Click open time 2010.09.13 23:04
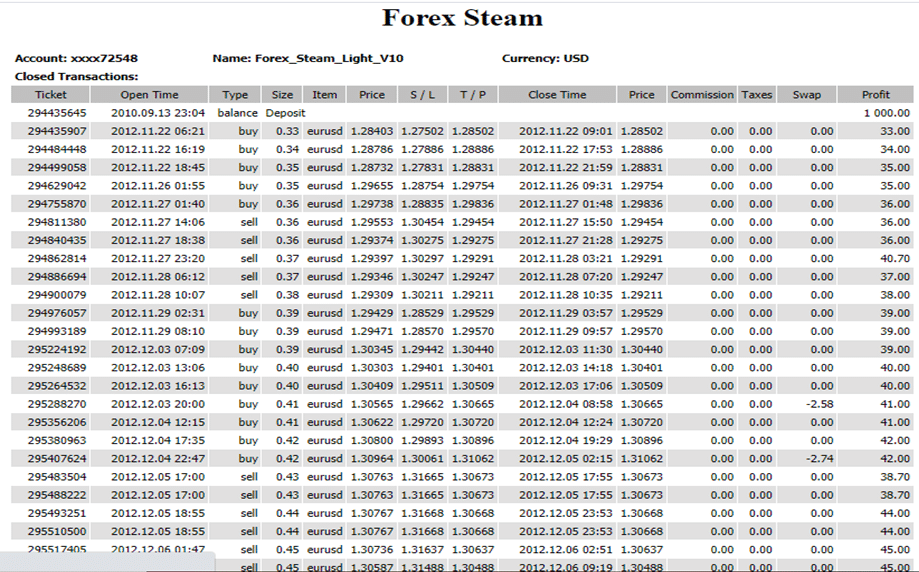 (x=158, y=113)
